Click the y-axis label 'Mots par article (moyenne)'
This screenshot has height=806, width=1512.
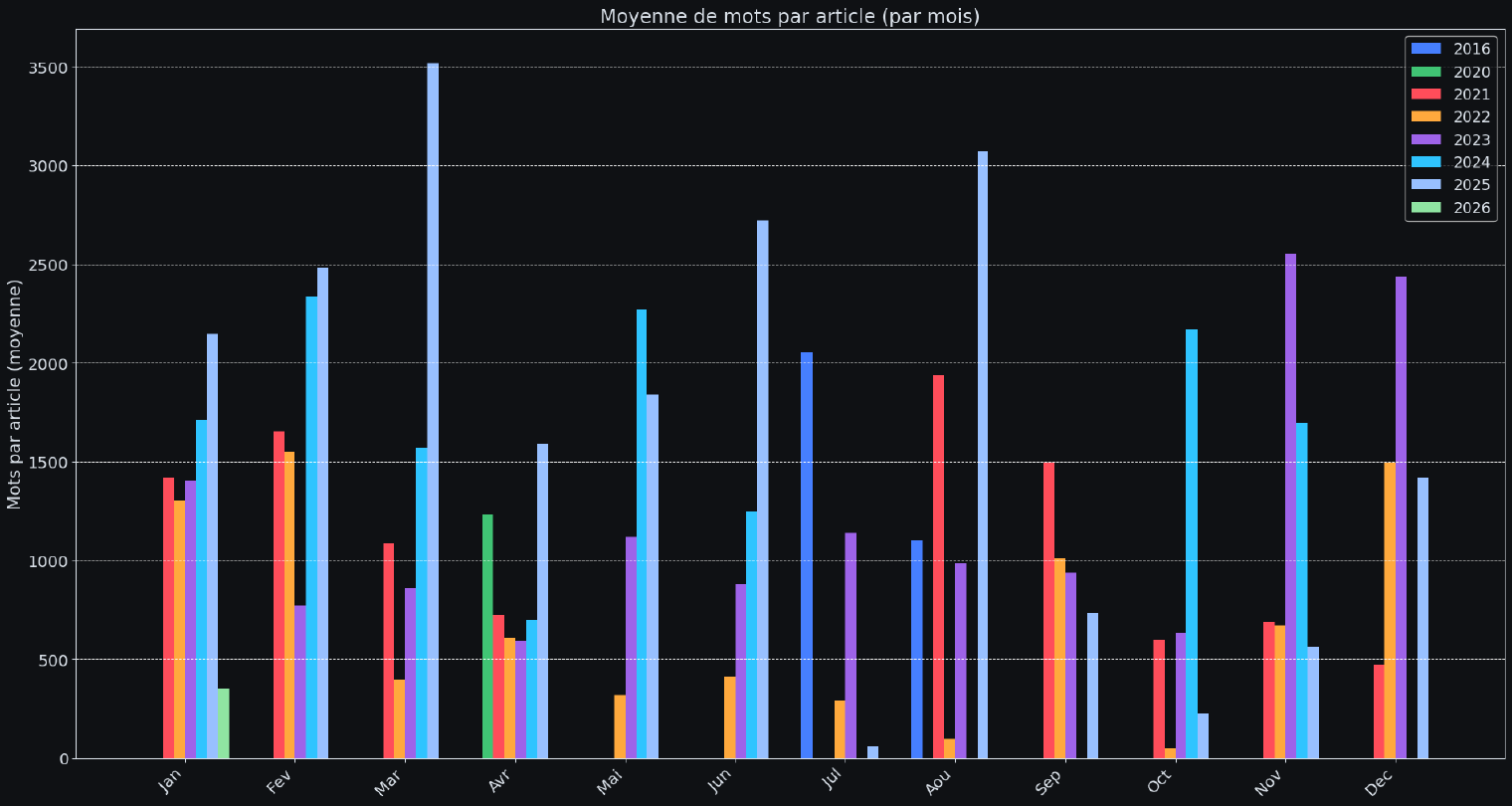15,394
